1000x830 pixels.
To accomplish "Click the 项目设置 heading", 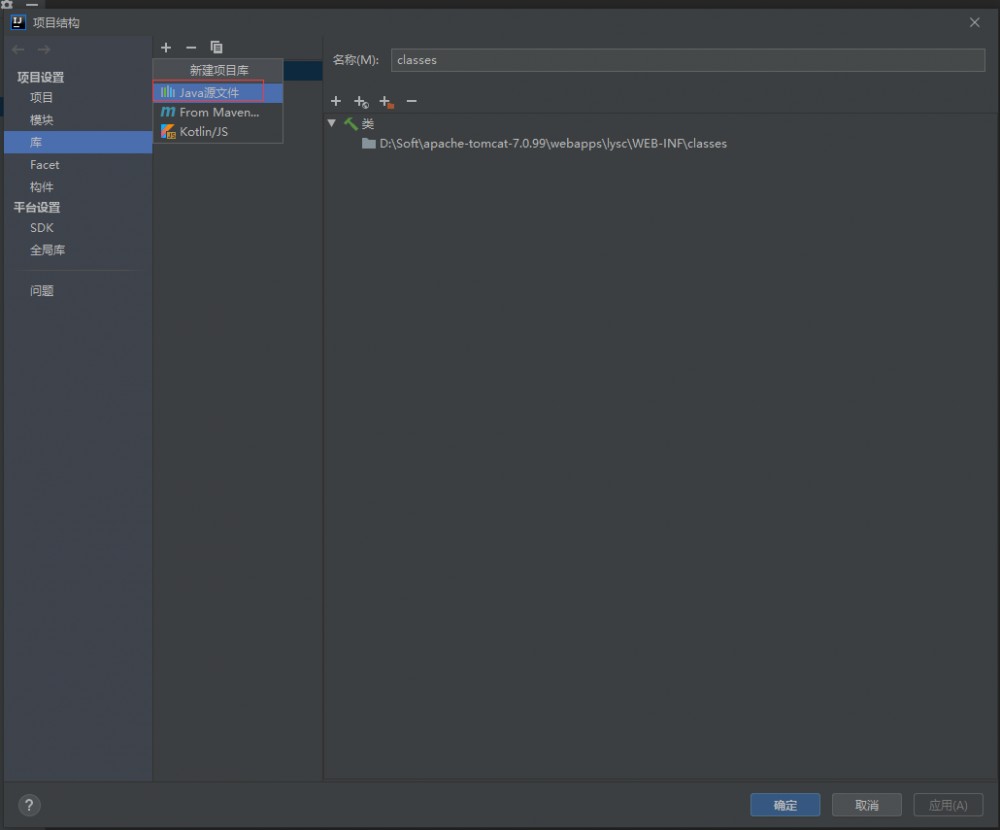I will coord(41,77).
